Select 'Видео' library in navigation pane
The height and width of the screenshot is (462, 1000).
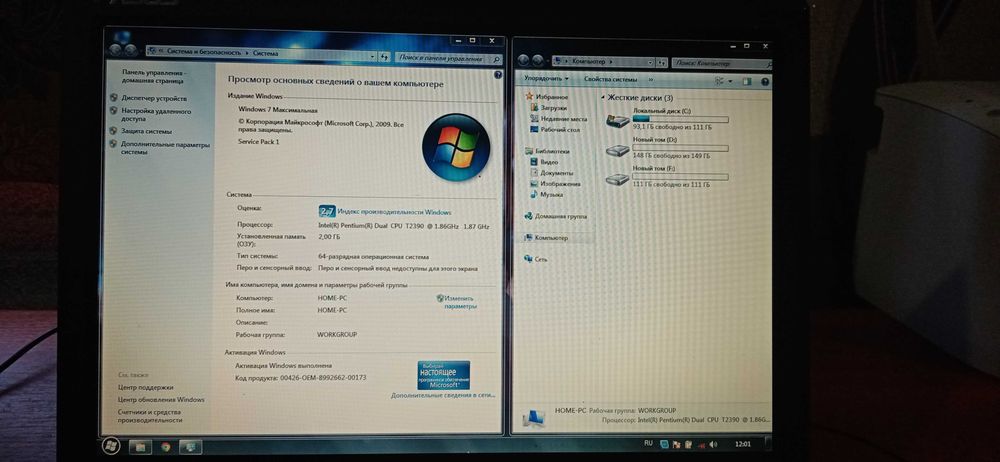(x=544, y=162)
